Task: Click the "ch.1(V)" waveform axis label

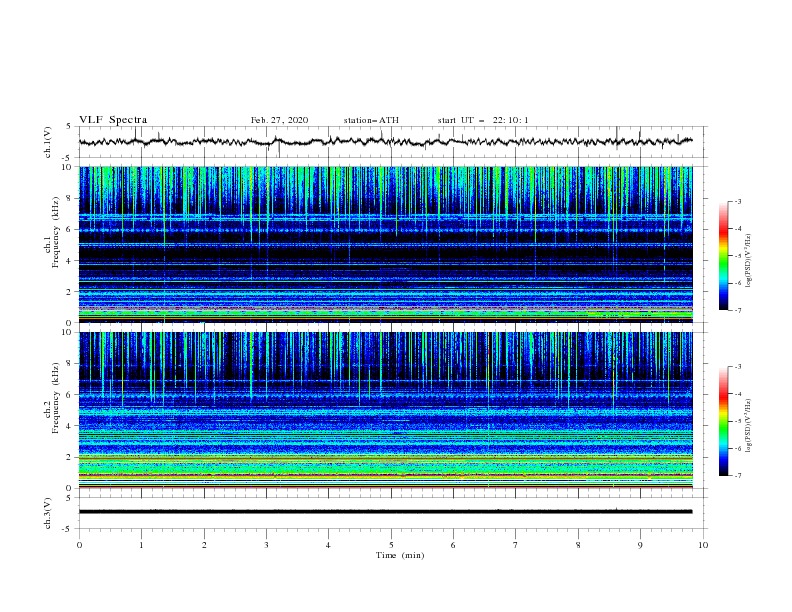Action: click(48, 142)
